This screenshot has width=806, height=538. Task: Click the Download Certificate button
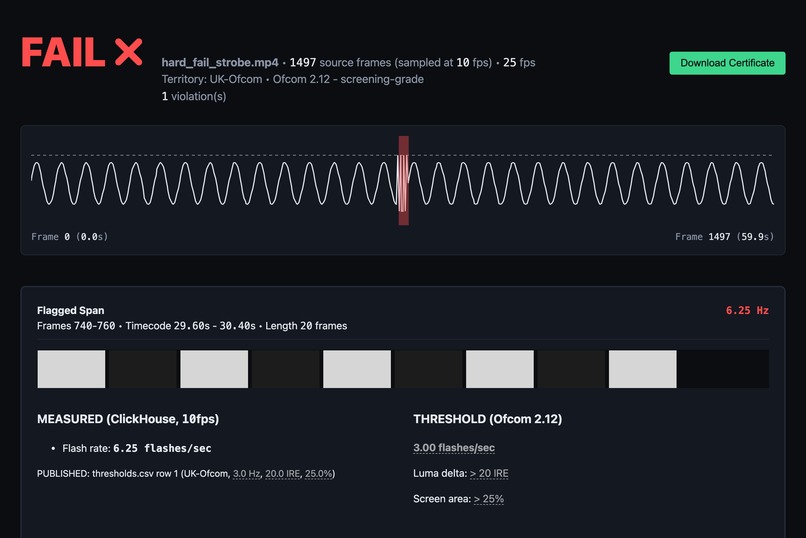727,63
